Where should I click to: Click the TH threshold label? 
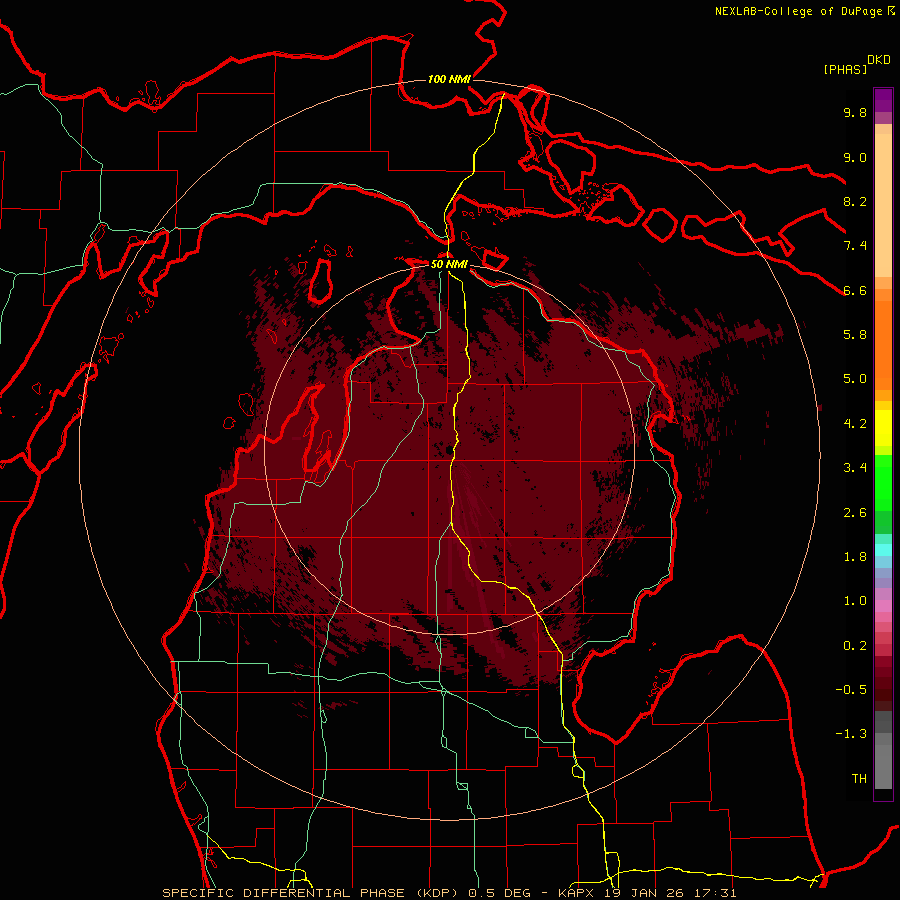click(x=859, y=779)
